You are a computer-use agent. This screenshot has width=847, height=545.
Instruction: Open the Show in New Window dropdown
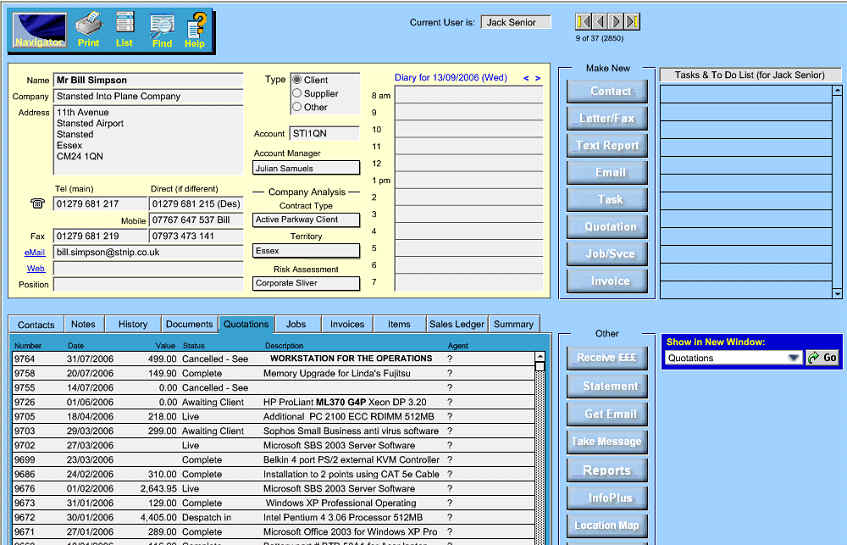[x=732, y=358]
